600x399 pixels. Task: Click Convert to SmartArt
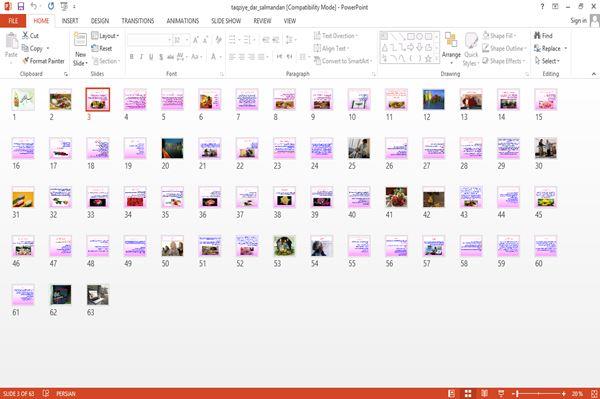coord(343,61)
